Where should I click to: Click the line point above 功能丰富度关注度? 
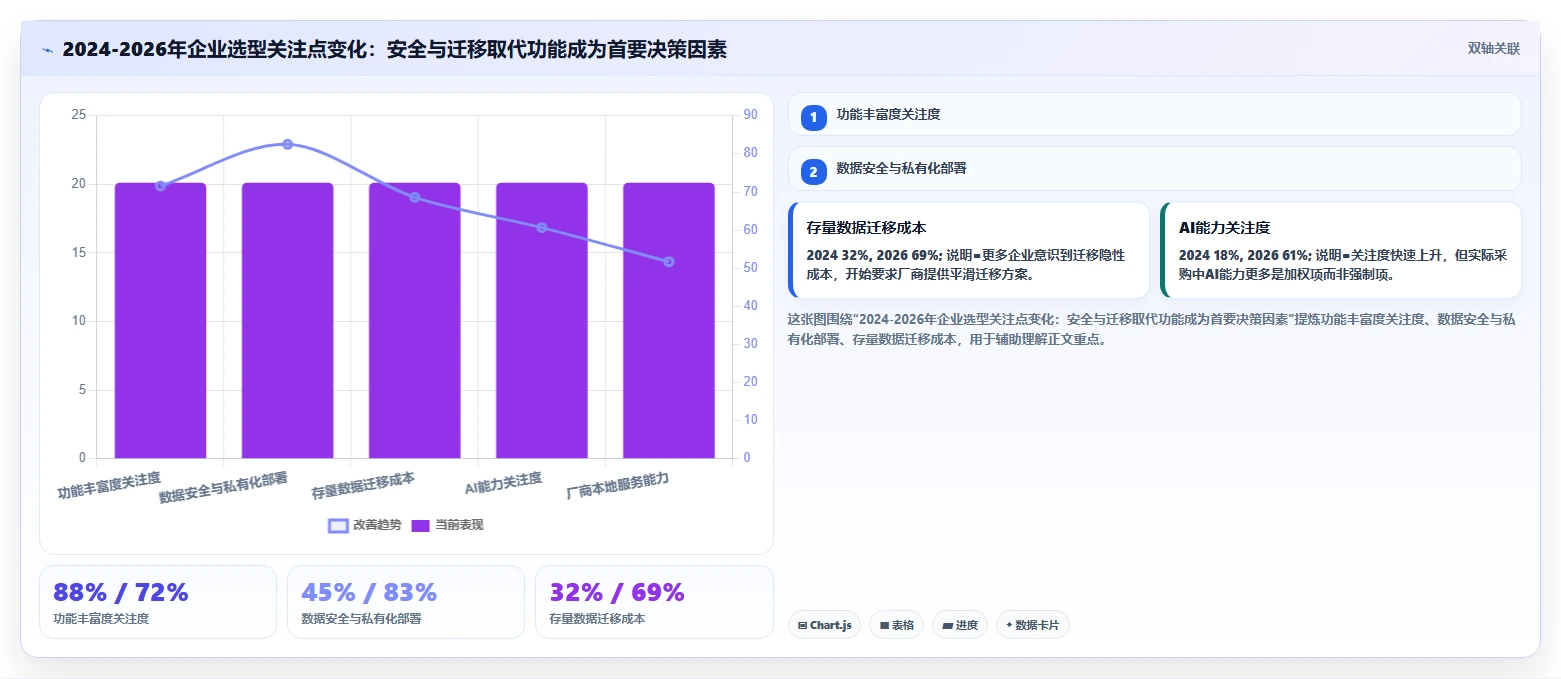[x=160, y=185]
